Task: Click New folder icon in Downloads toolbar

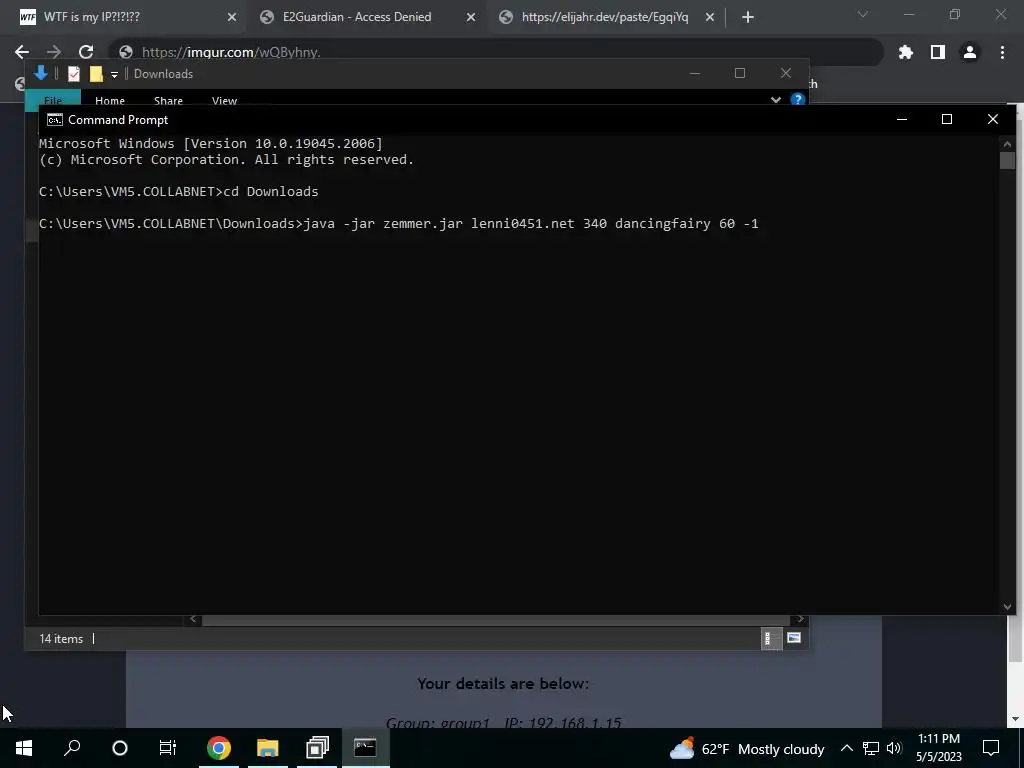Action: (x=96, y=74)
